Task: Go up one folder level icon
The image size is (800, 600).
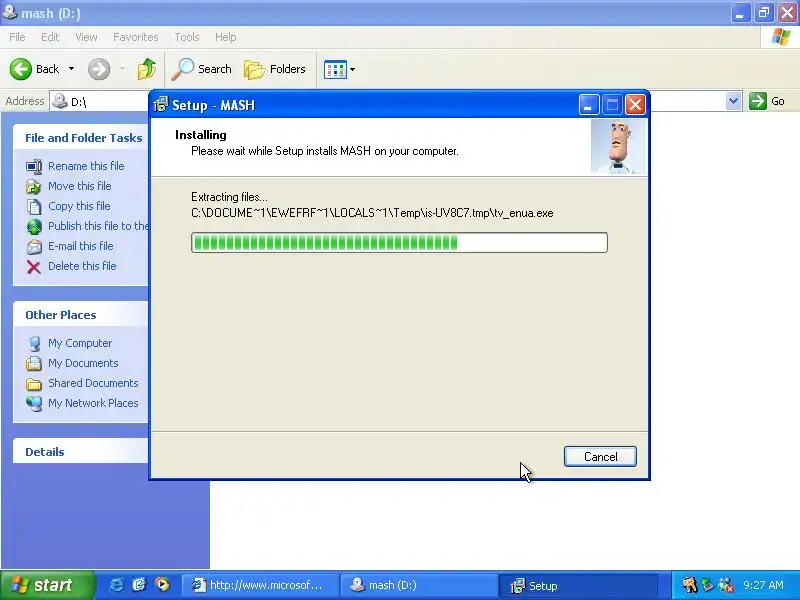Action: point(147,69)
